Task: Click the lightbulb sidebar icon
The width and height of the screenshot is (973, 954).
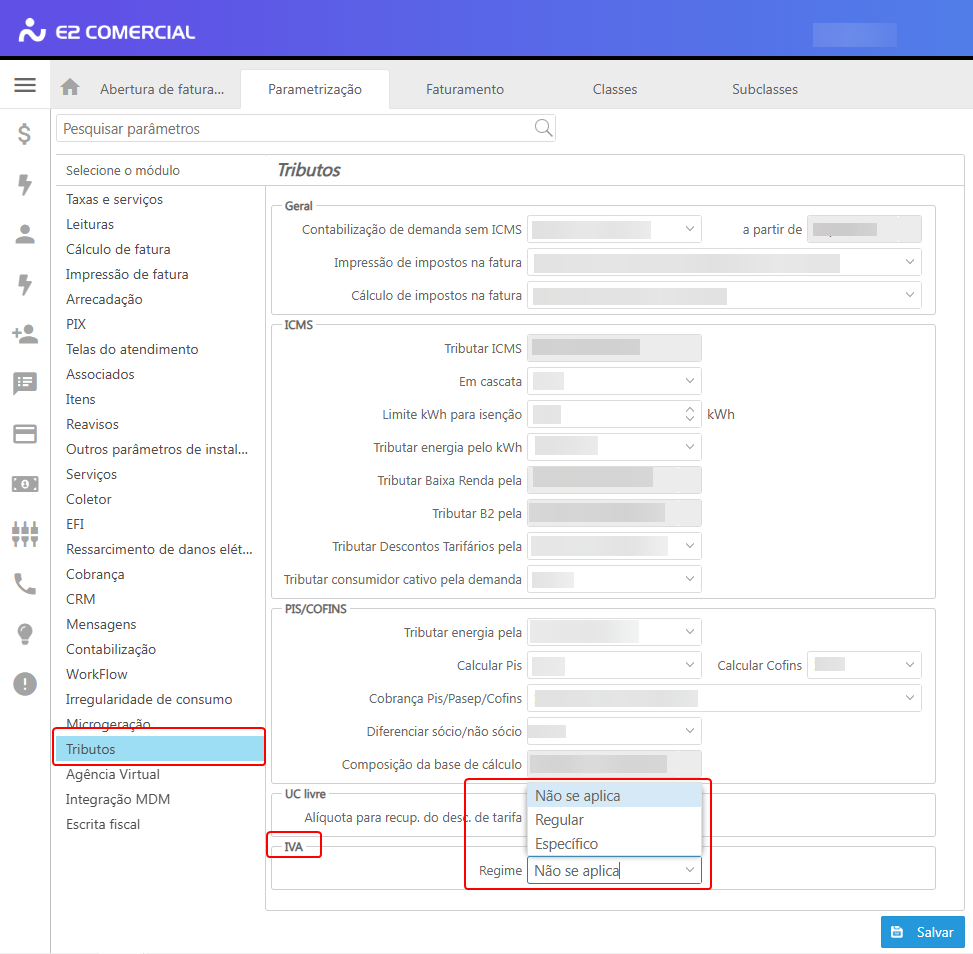Action: point(25,634)
